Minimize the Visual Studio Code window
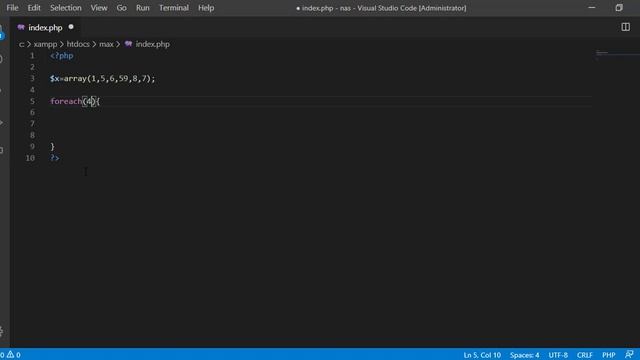 [x=591, y=8]
